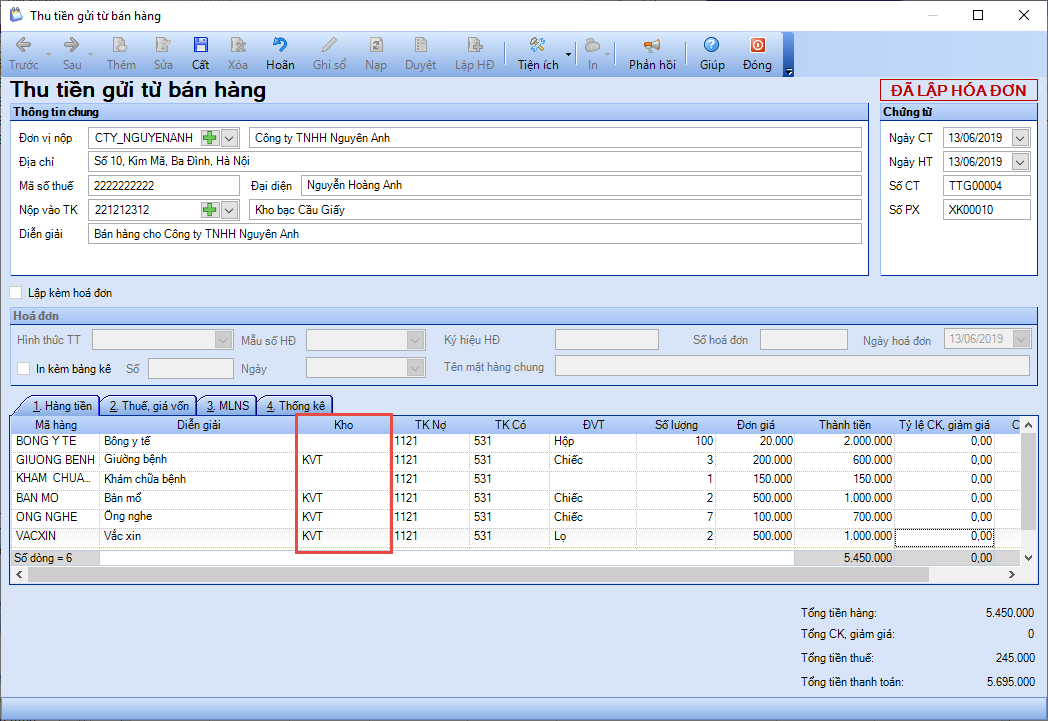The height and width of the screenshot is (721, 1048).
Task: Open the Ngày CT date picker
Action: [1020, 138]
